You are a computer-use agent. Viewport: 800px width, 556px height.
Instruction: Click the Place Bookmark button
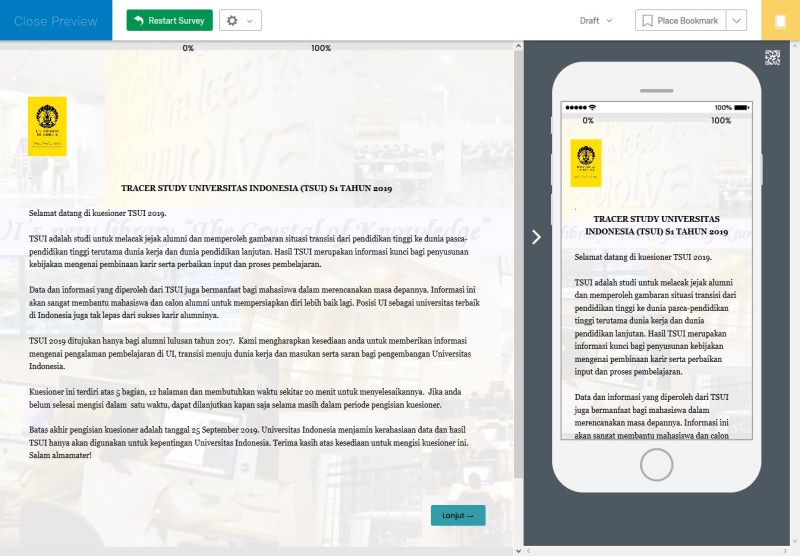(681, 20)
